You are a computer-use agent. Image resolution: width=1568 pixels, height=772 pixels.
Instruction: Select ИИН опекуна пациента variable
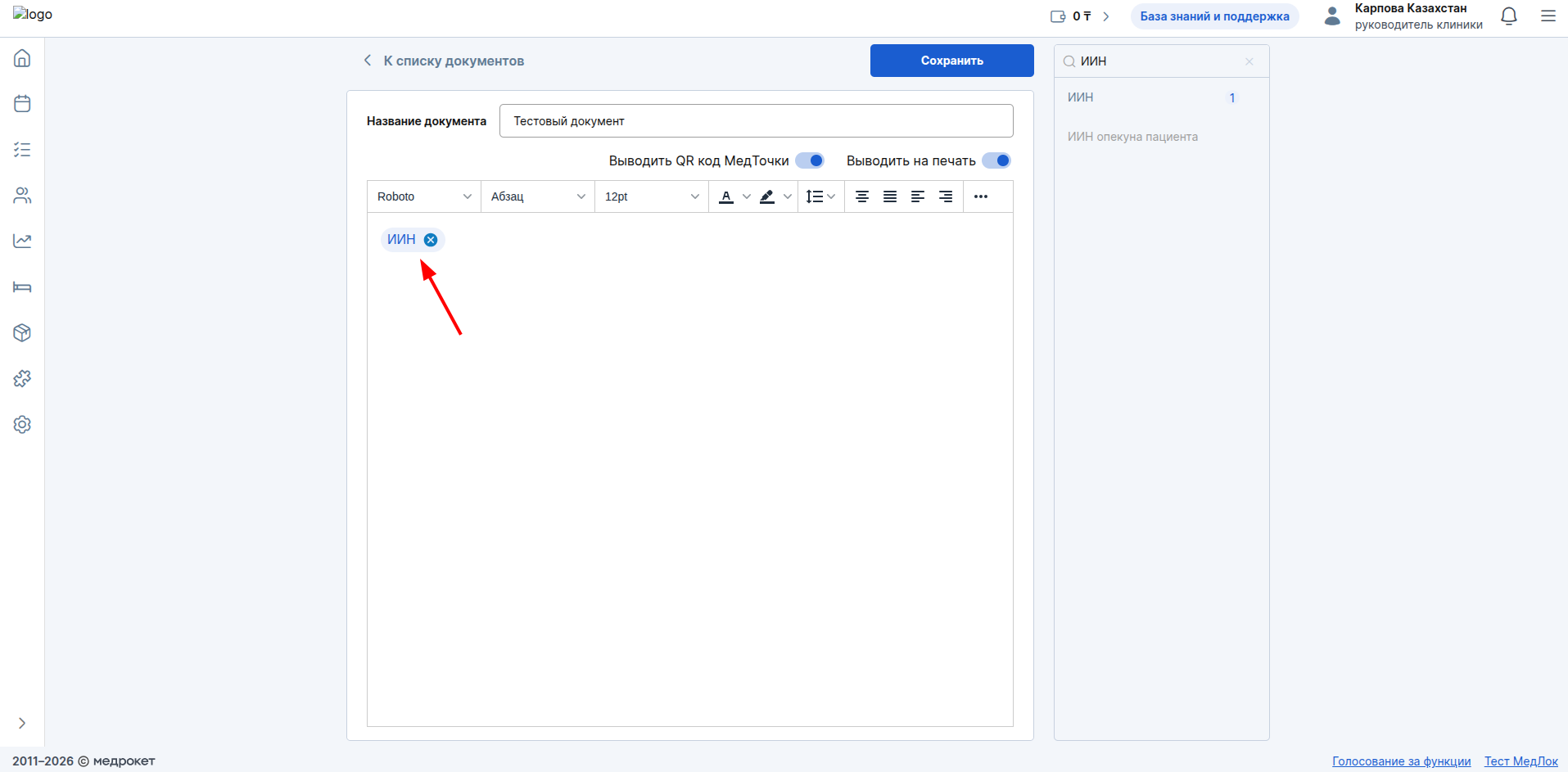(1132, 137)
